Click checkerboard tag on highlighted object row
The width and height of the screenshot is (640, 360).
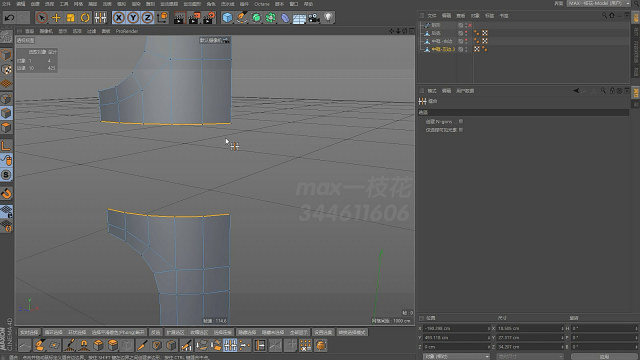(477, 49)
